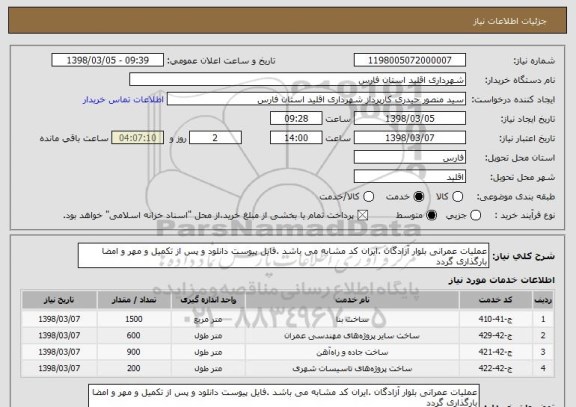
Task: Click the شماره نیاز number field
Action: tap(410, 60)
